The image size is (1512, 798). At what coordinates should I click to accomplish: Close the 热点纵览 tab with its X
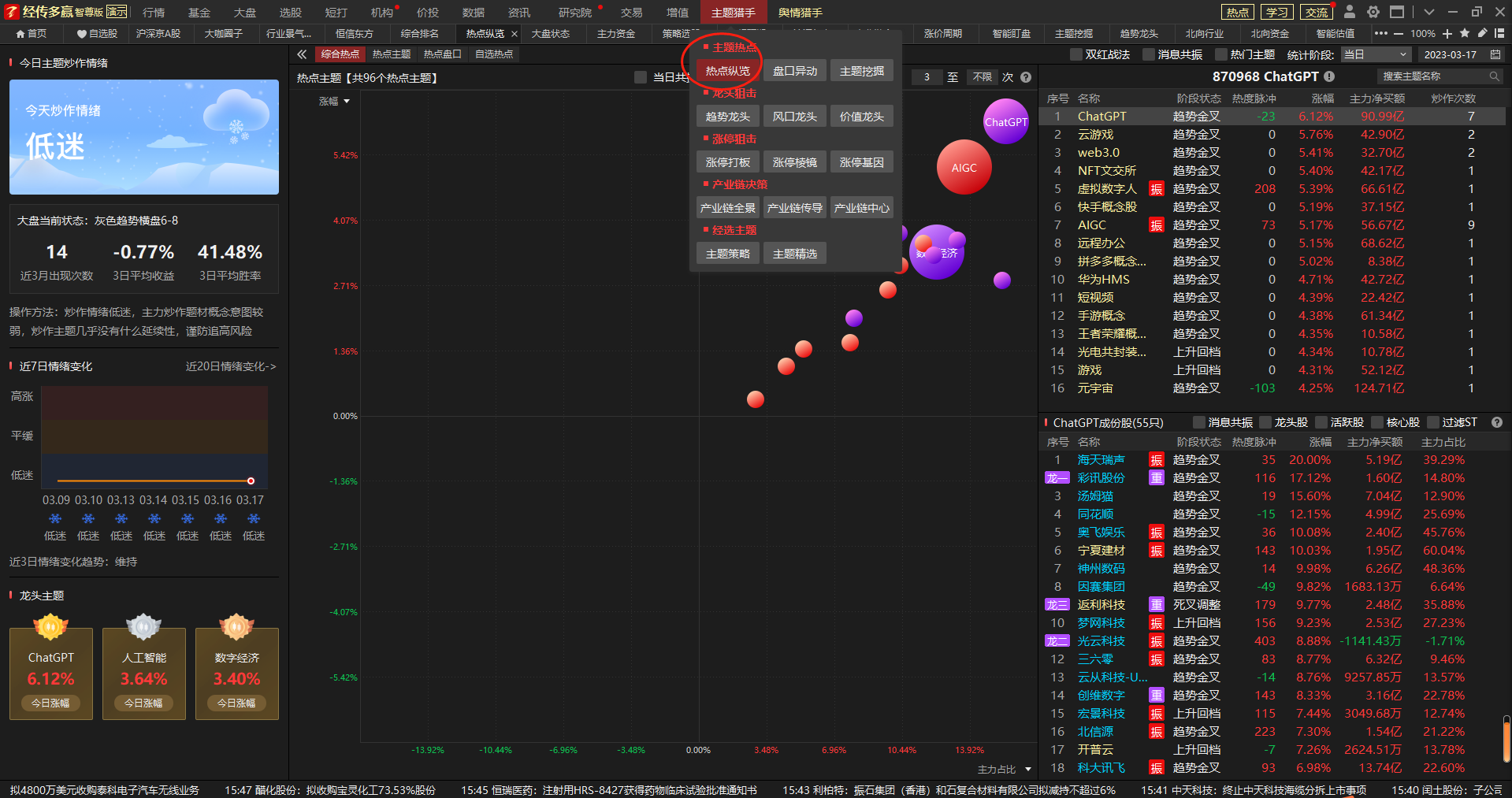tap(515, 34)
